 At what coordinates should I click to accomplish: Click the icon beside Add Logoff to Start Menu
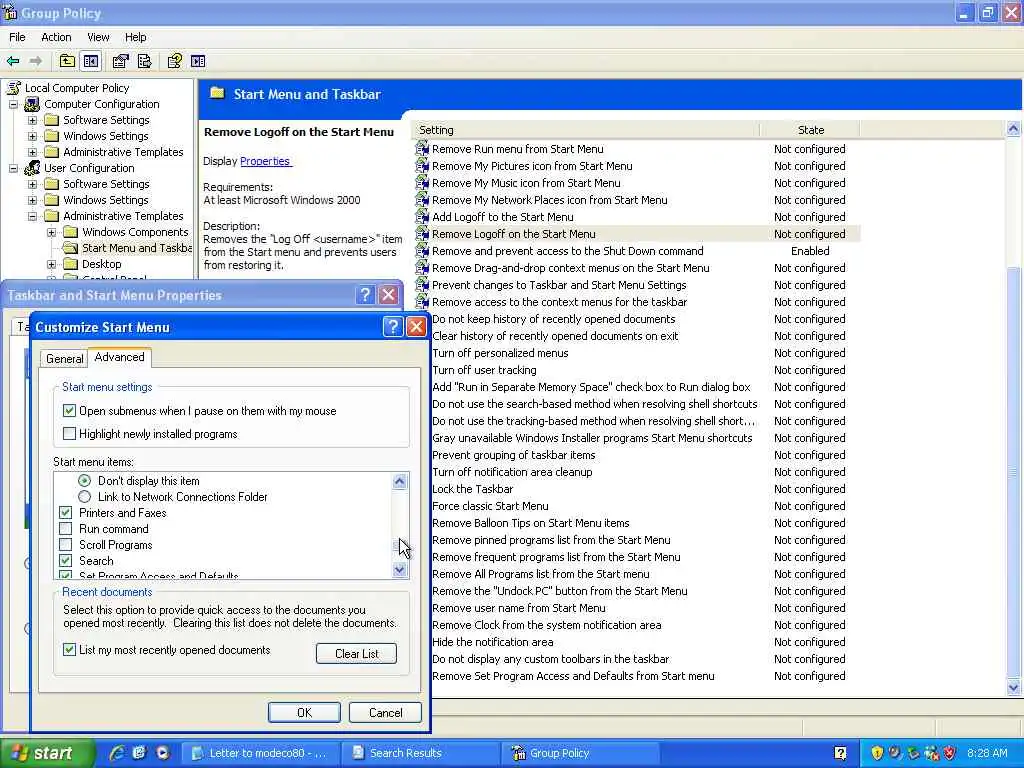pos(423,217)
